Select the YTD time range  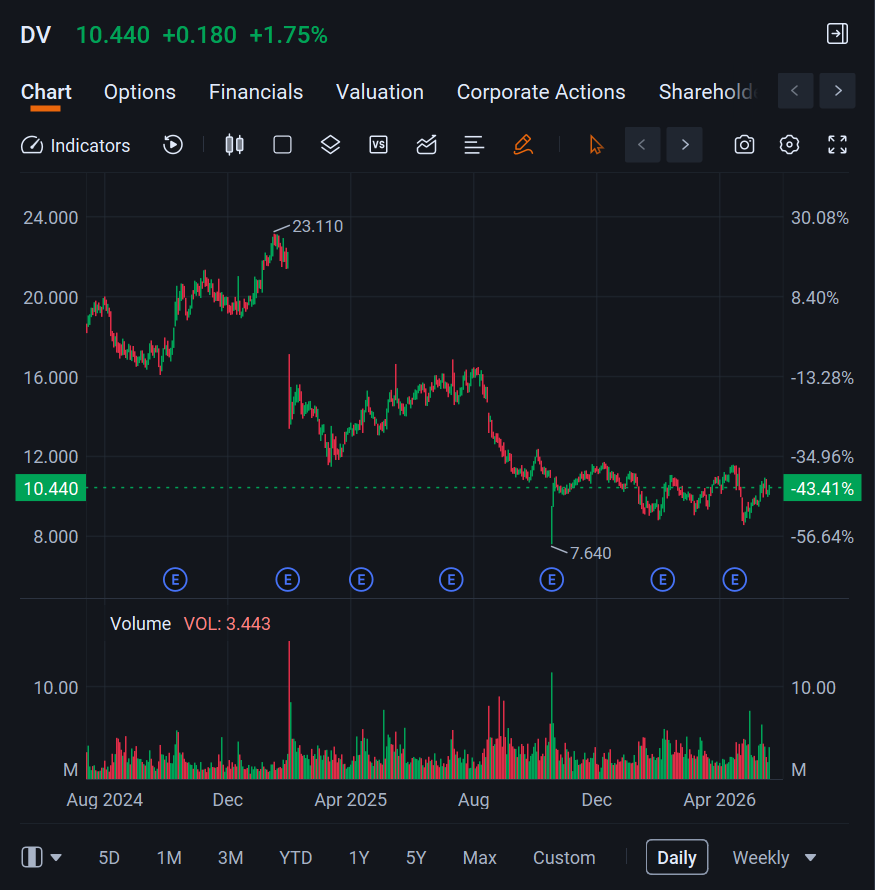(296, 857)
